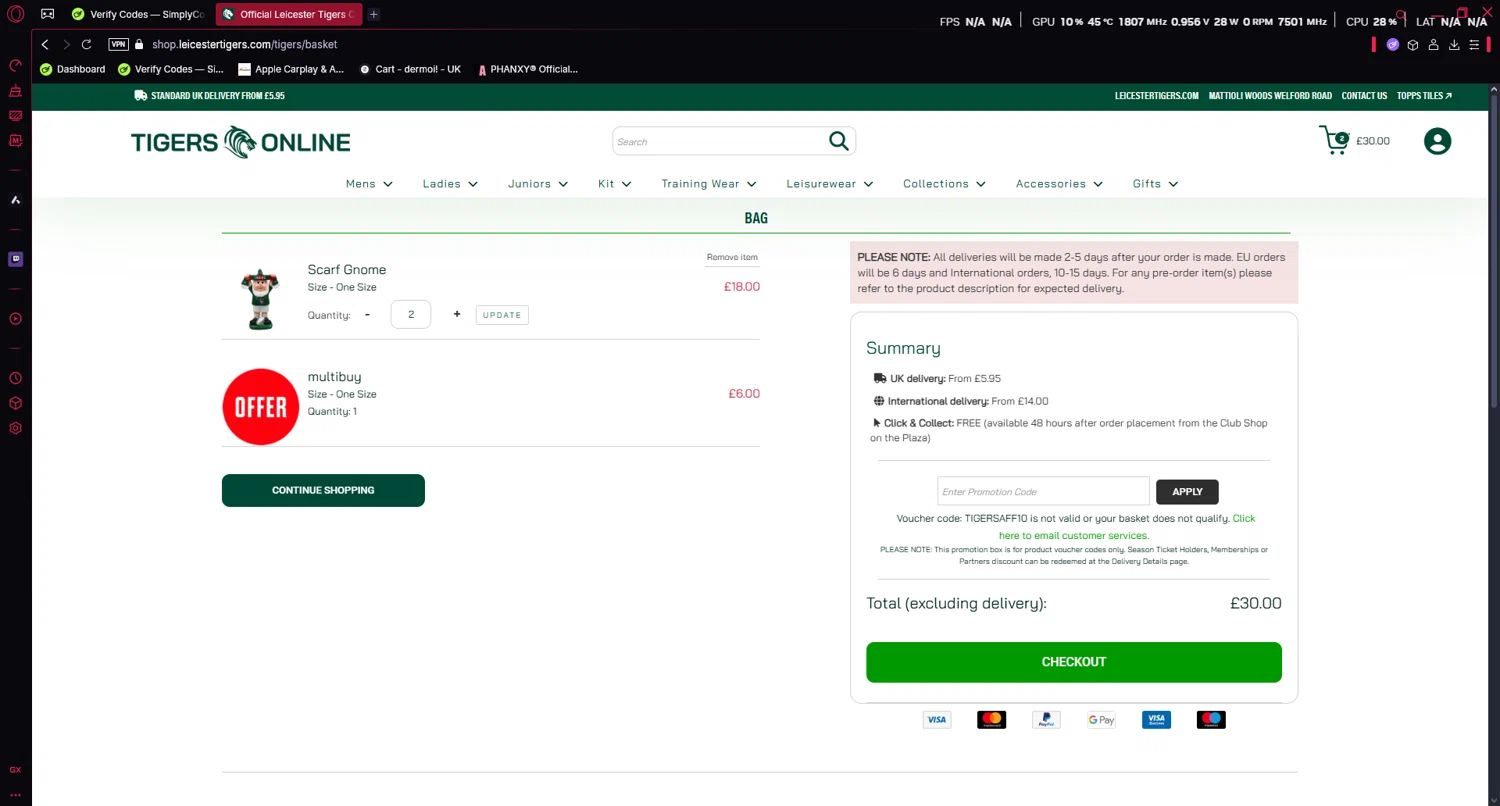1500x806 pixels.
Task: Open the Topps Tiles external link
Action: click(1424, 96)
